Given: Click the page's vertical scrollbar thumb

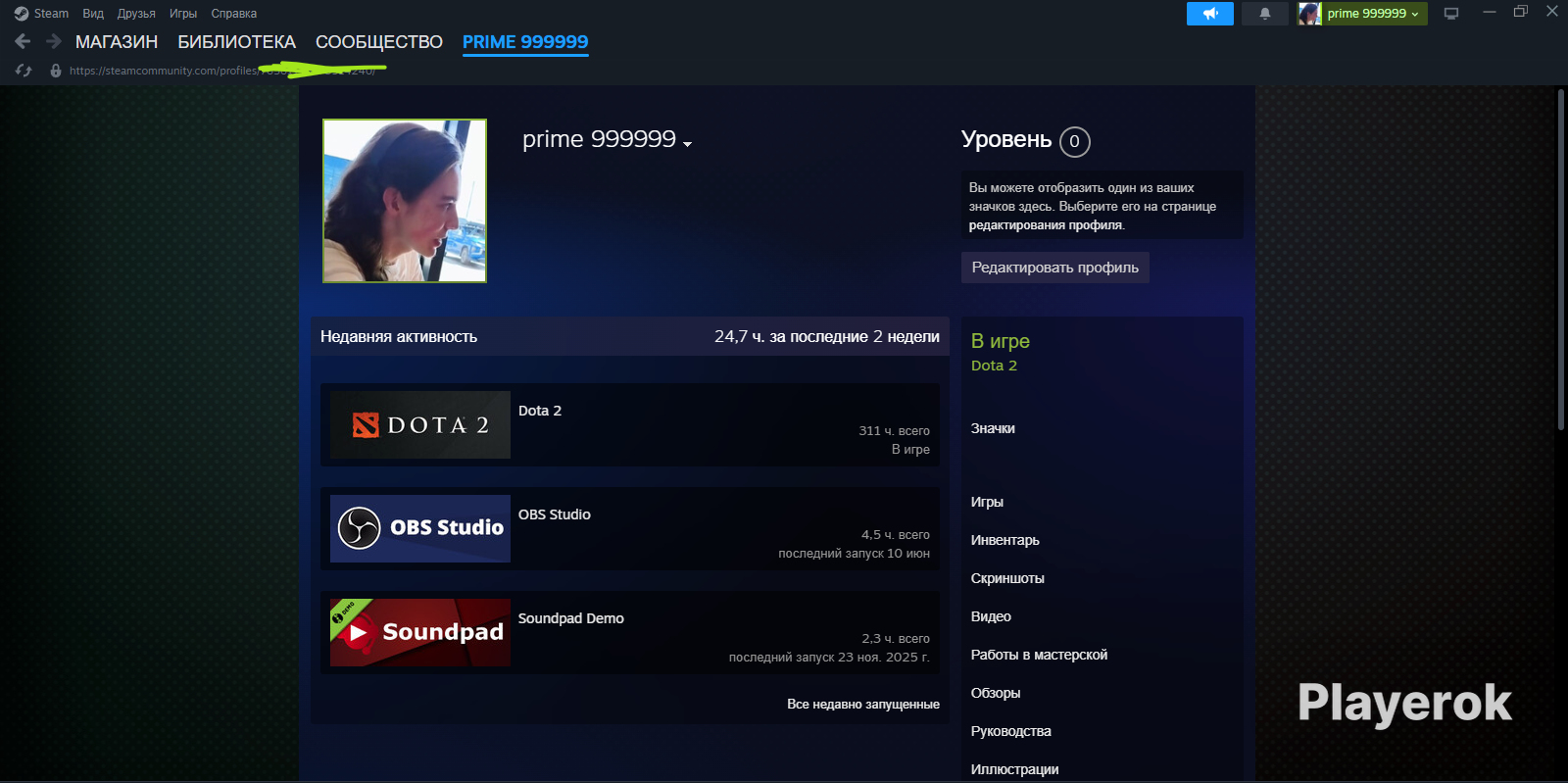Looking at the screenshot, I should click(1561, 260).
